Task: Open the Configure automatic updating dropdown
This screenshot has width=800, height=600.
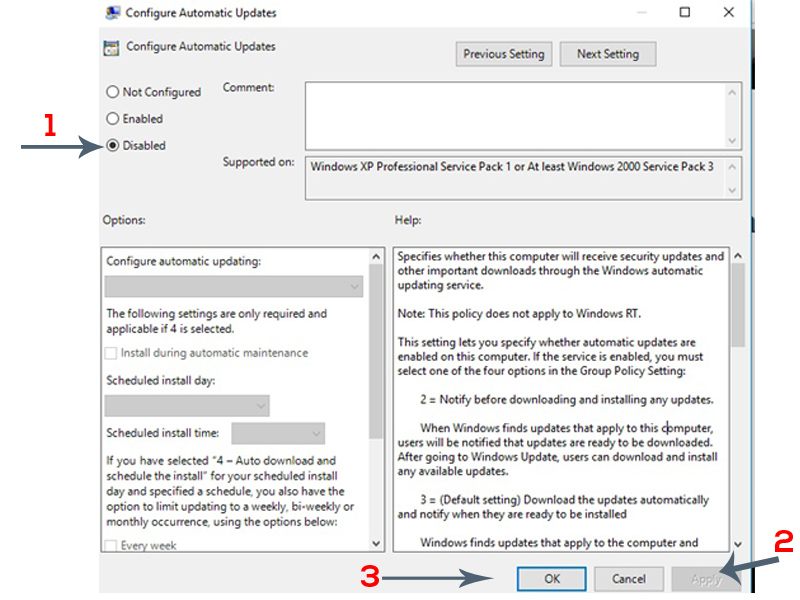Action: (234, 287)
